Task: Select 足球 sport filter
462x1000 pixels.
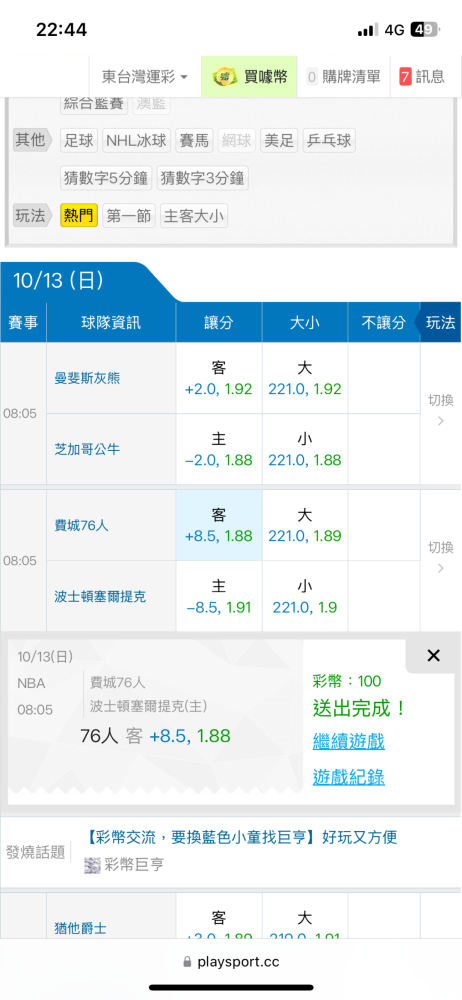Action: [x=79, y=140]
